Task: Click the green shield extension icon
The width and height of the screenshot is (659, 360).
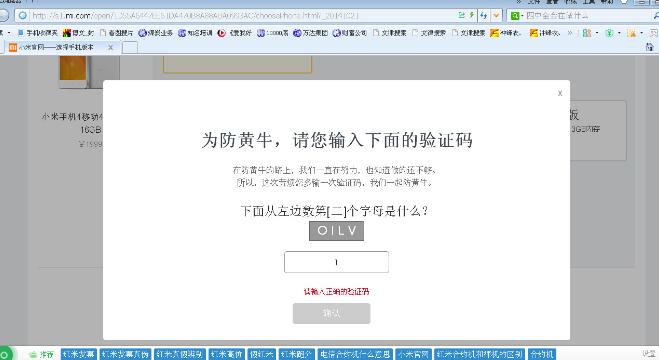Action: click(609, 33)
